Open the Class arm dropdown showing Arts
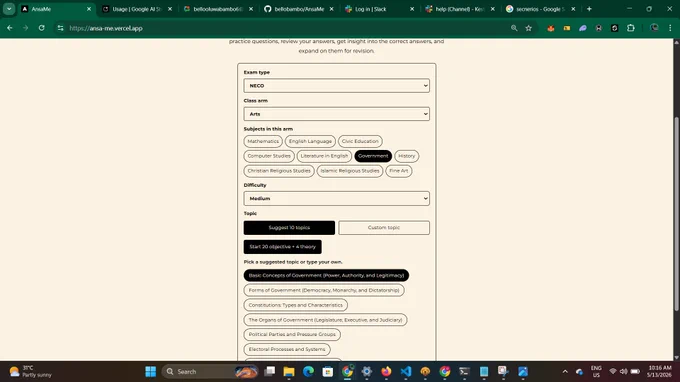680x382 pixels. pyautogui.click(x=337, y=114)
